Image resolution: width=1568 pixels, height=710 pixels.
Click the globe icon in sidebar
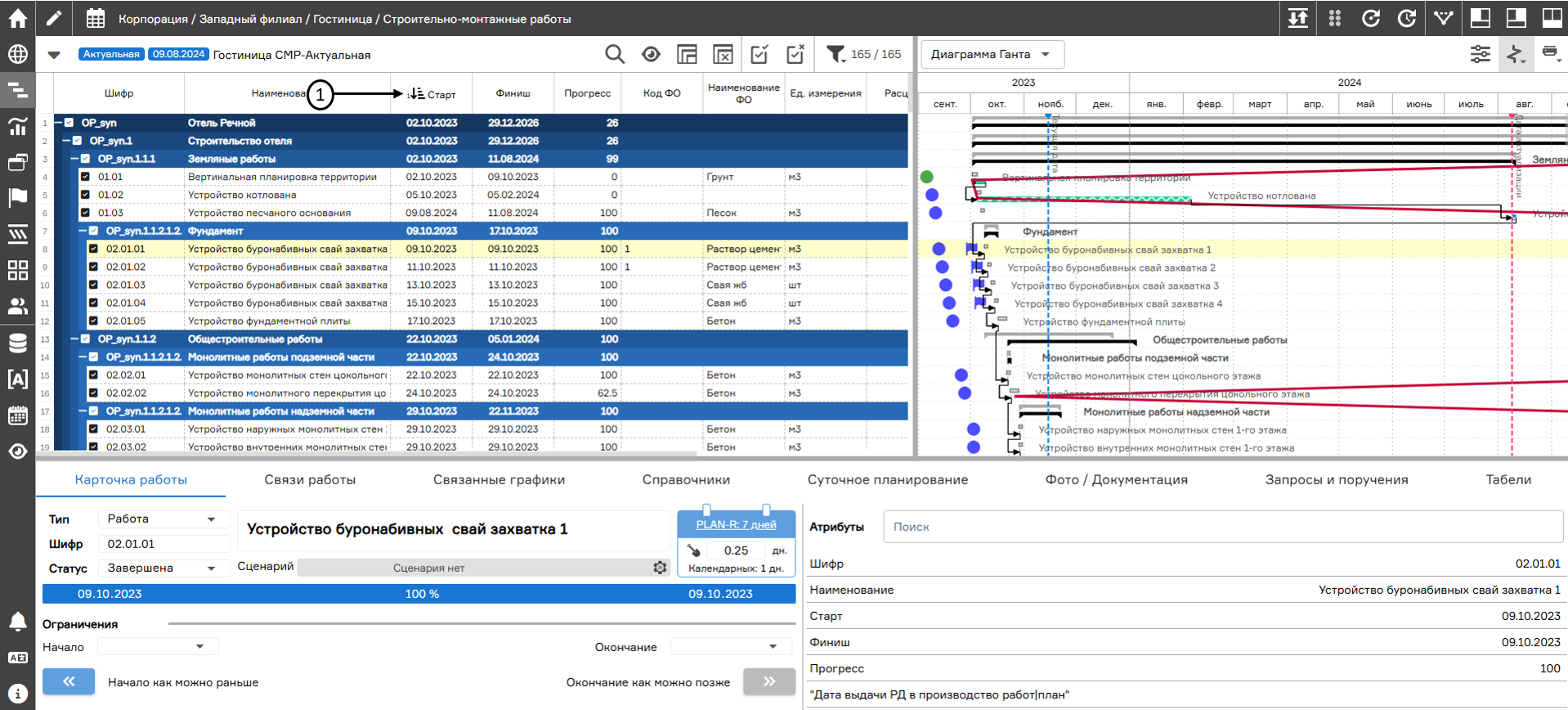[x=17, y=54]
